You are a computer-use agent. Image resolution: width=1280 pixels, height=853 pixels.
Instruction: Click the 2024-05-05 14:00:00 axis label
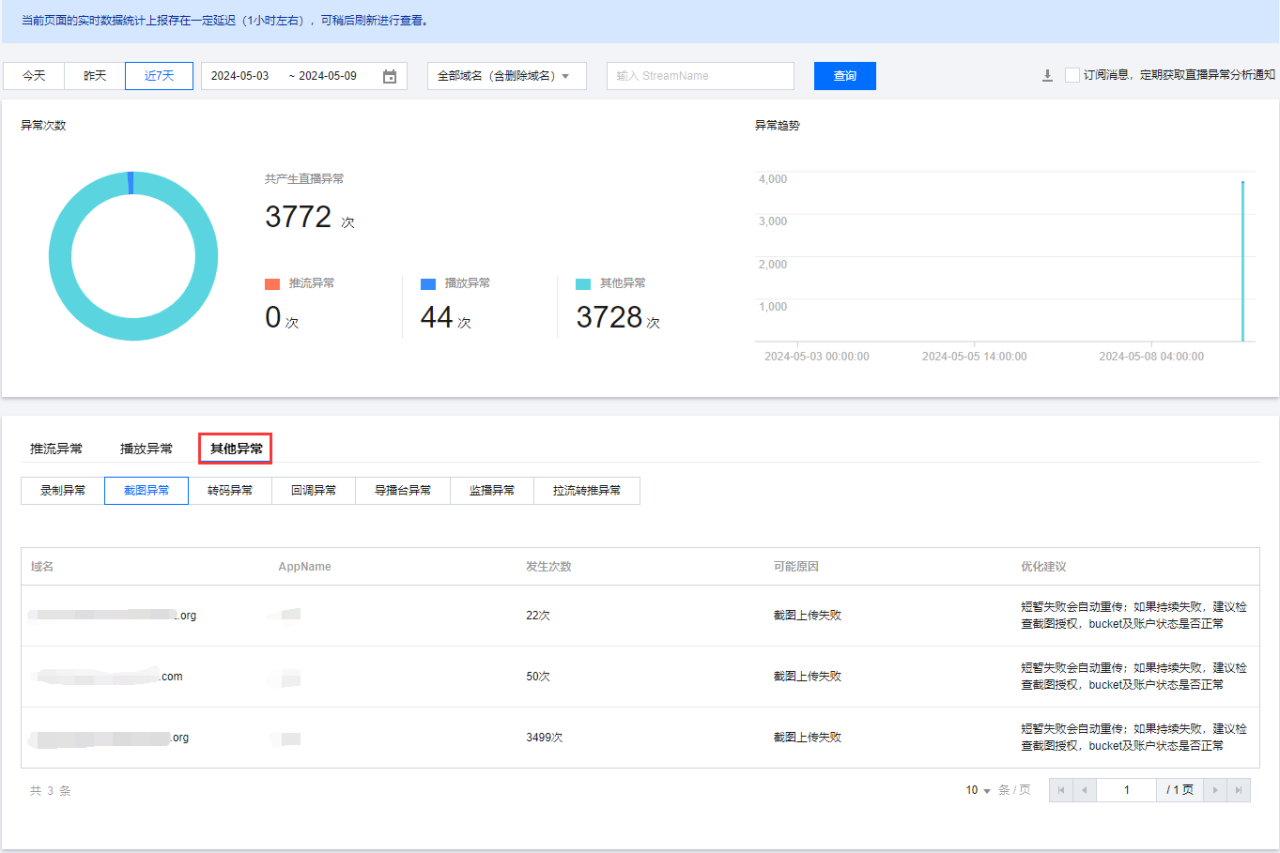click(974, 356)
